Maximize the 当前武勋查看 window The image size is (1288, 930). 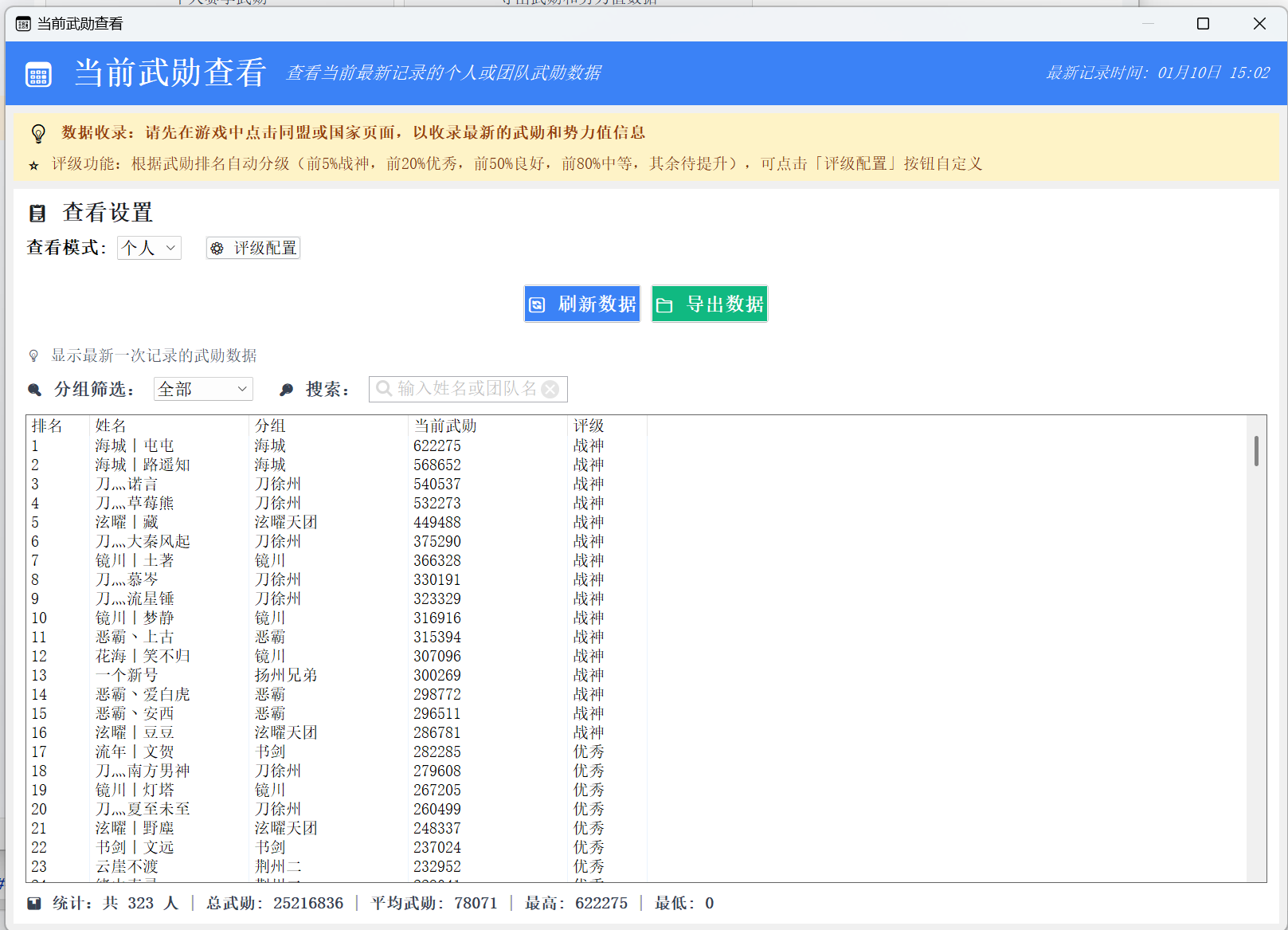[1204, 24]
